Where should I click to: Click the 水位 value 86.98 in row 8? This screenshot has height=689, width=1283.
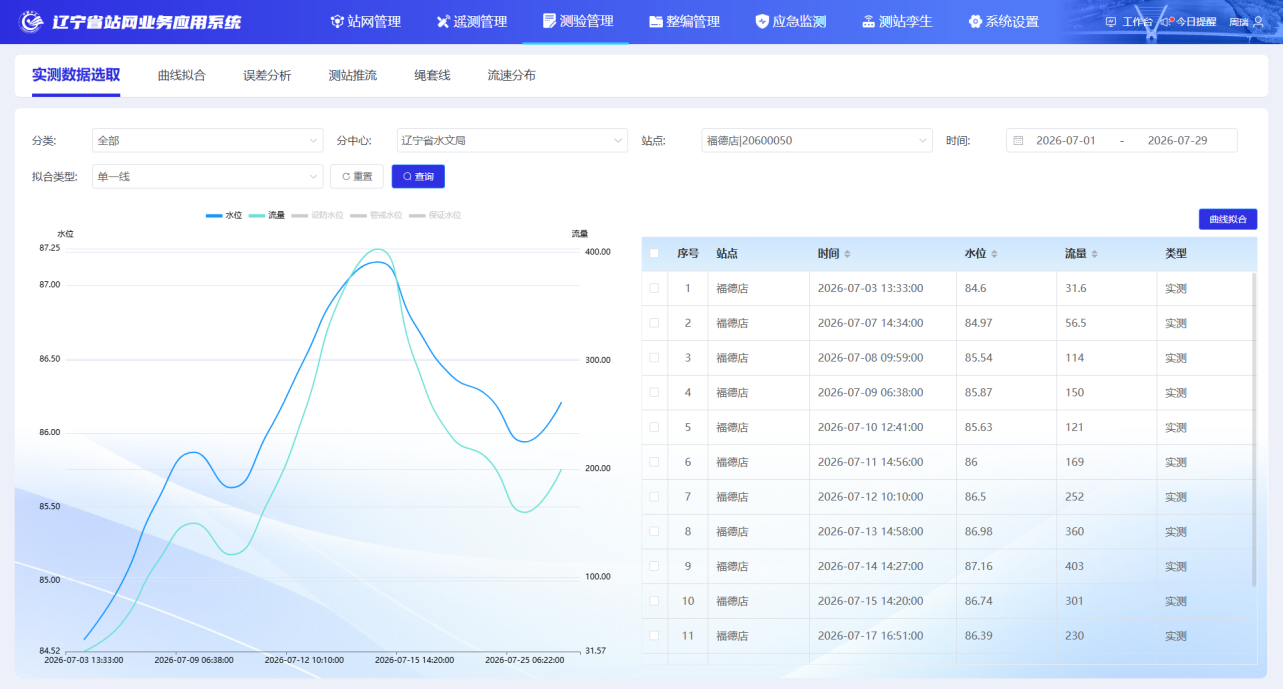979,532
